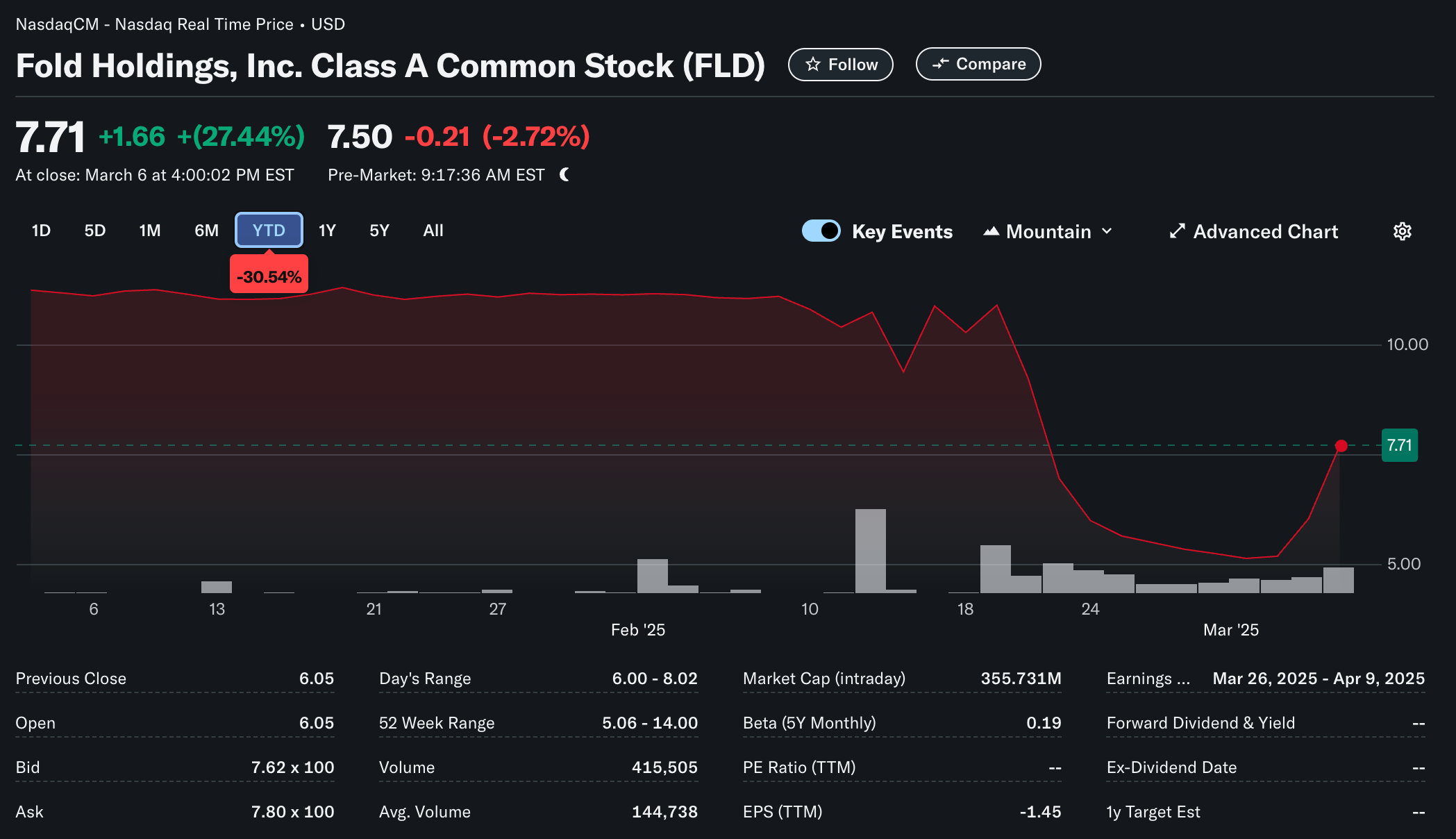Click the green 7.71 price tag
This screenshot has width=1456, height=839.
click(x=1399, y=445)
